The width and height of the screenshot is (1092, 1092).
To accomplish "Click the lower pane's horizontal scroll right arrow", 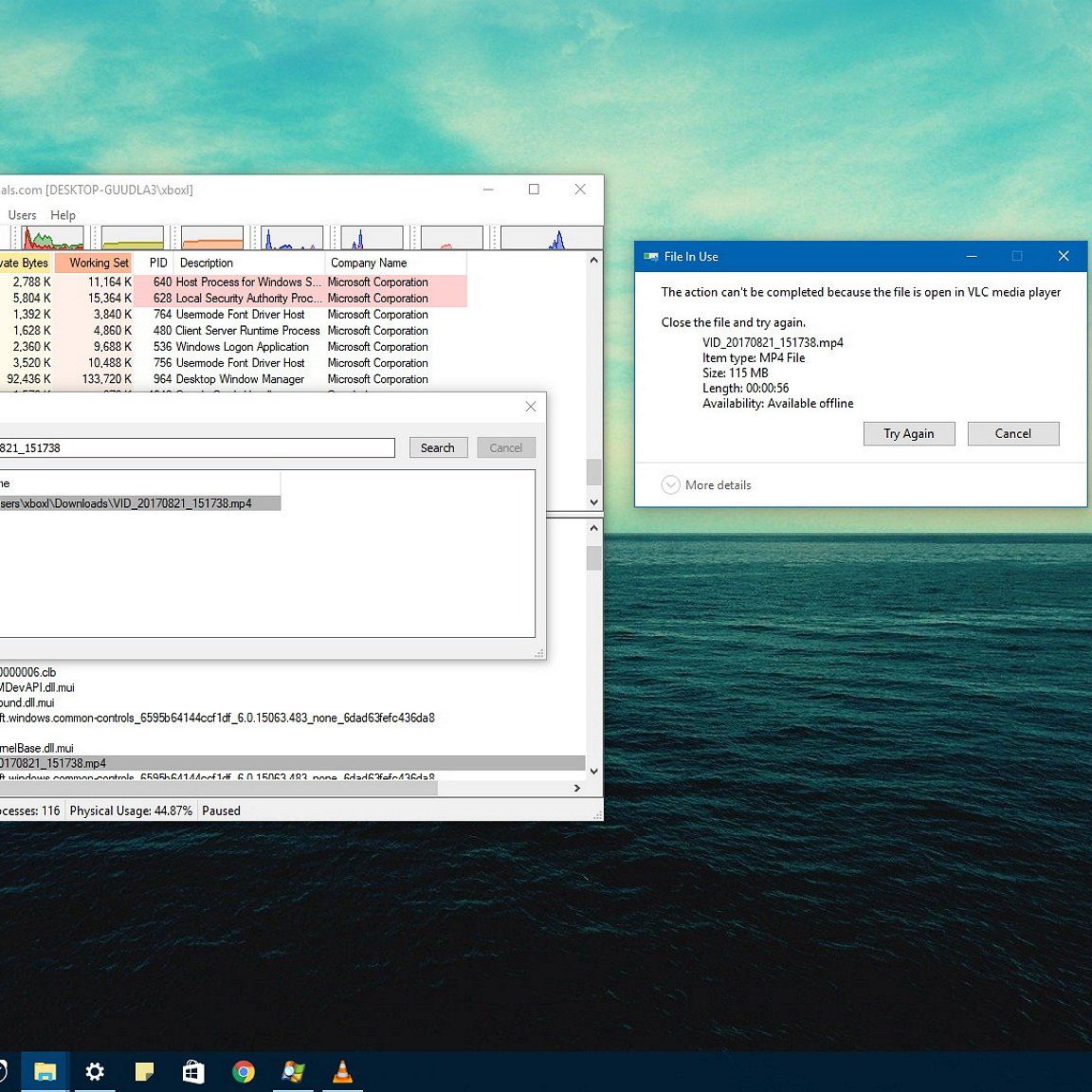I will click(576, 788).
